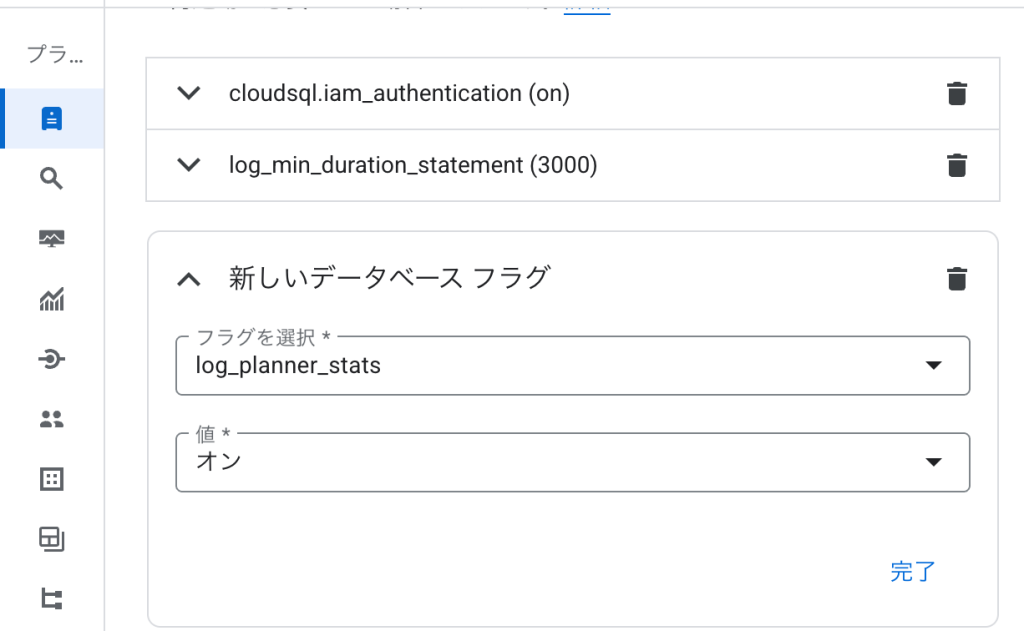The height and width of the screenshot is (631, 1024).
Task: Open the Replicas hierarchy sidebar icon
Action: tap(52, 599)
